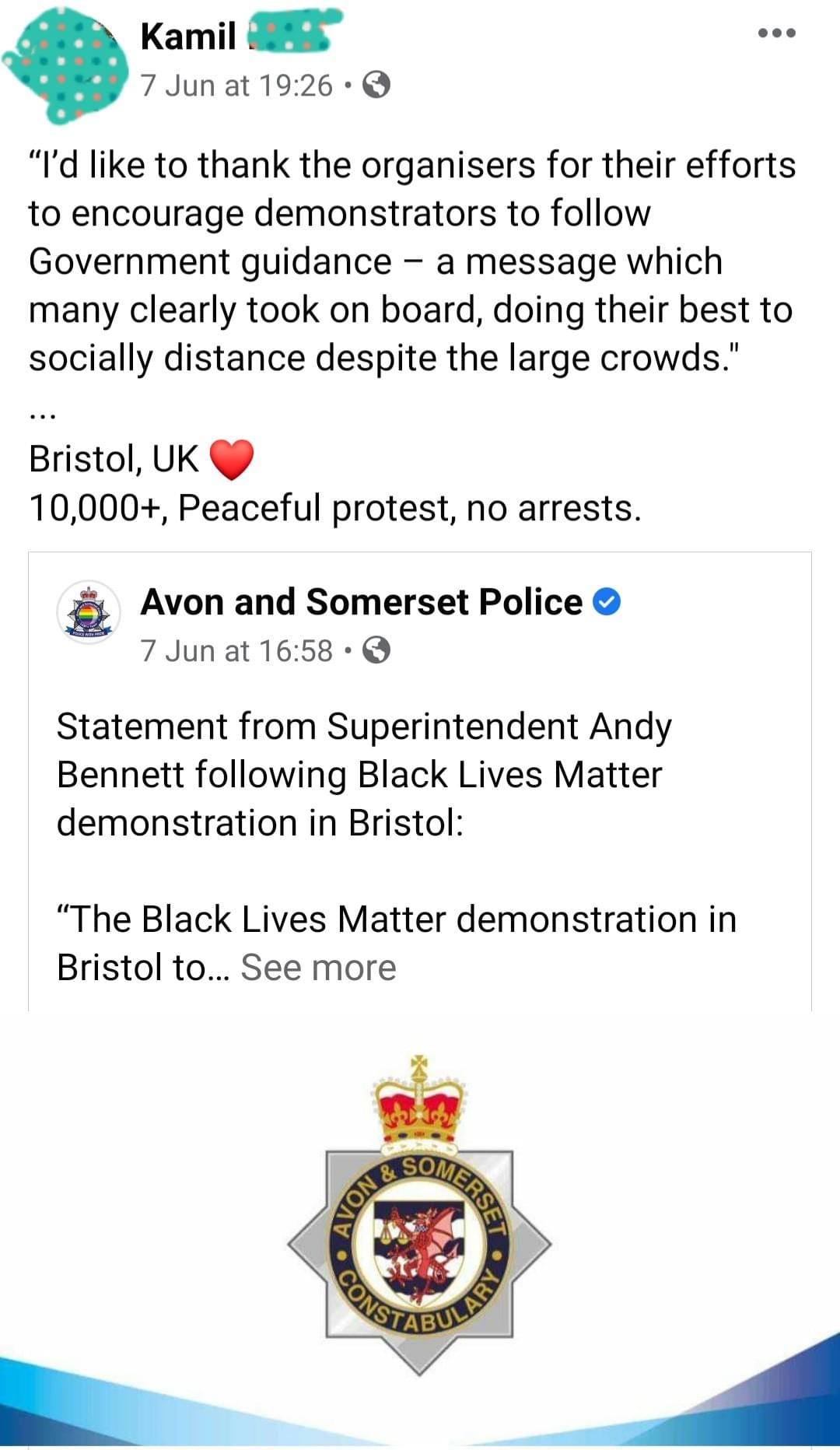This screenshot has height=1450, width=840.
Task: Click the quoted thank-the-organisers paragraph
Action: (x=412, y=261)
